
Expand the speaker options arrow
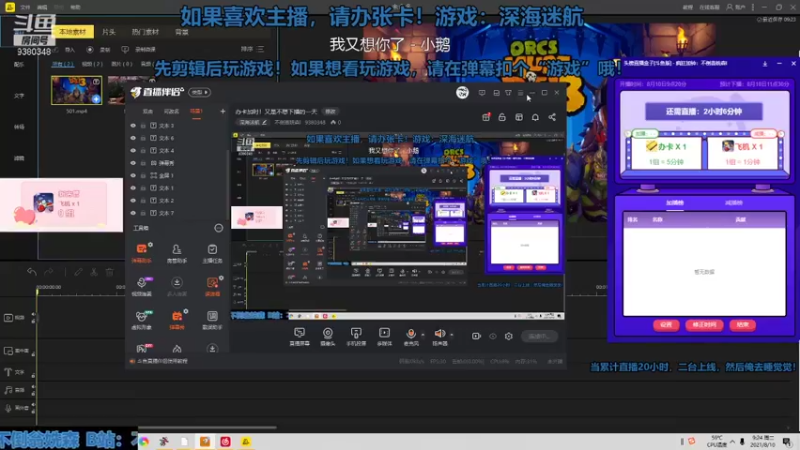point(452,335)
